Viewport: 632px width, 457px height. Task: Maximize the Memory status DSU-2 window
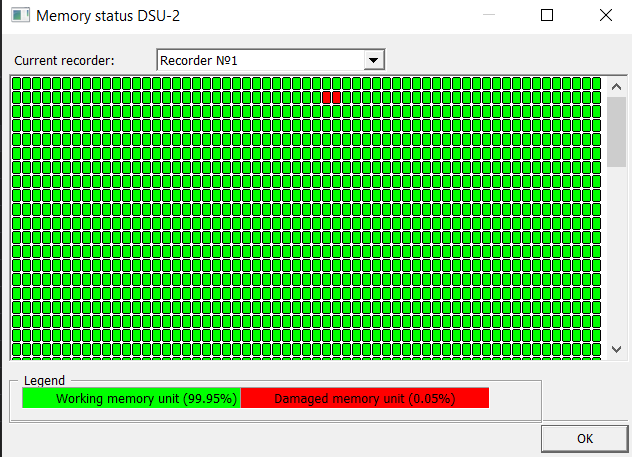pyautogui.click(x=547, y=16)
